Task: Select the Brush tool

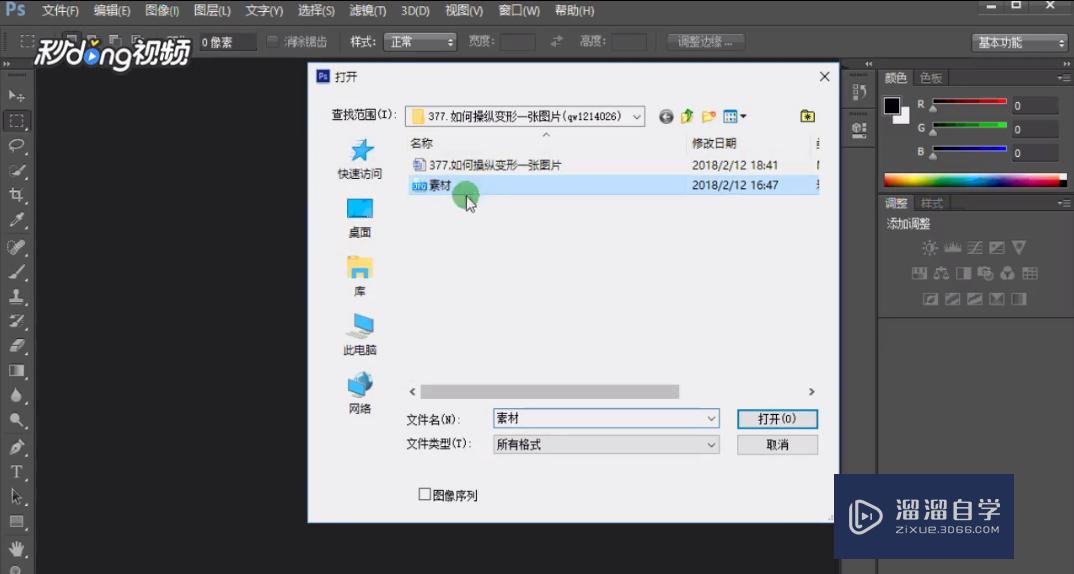Action: pos(16,272)
